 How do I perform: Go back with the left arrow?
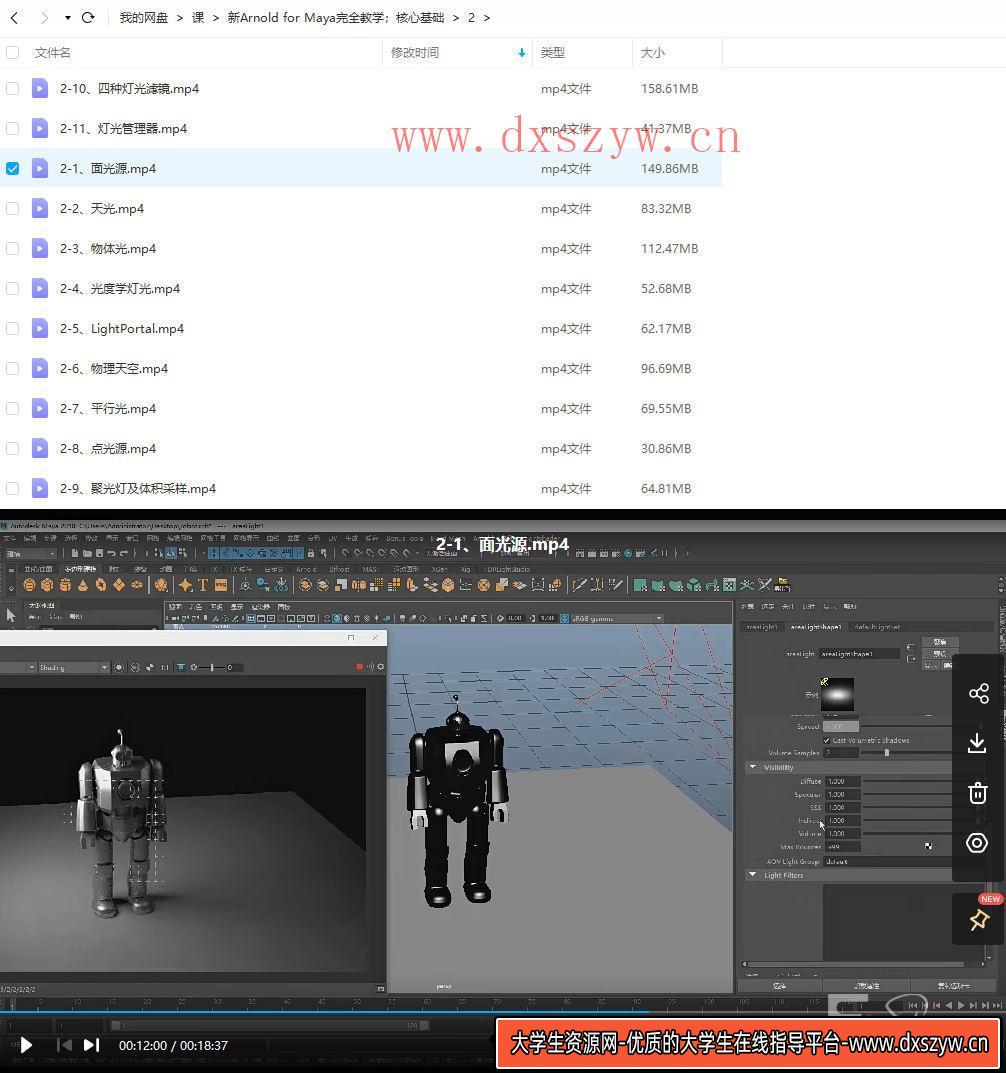[x=14, y=18]
